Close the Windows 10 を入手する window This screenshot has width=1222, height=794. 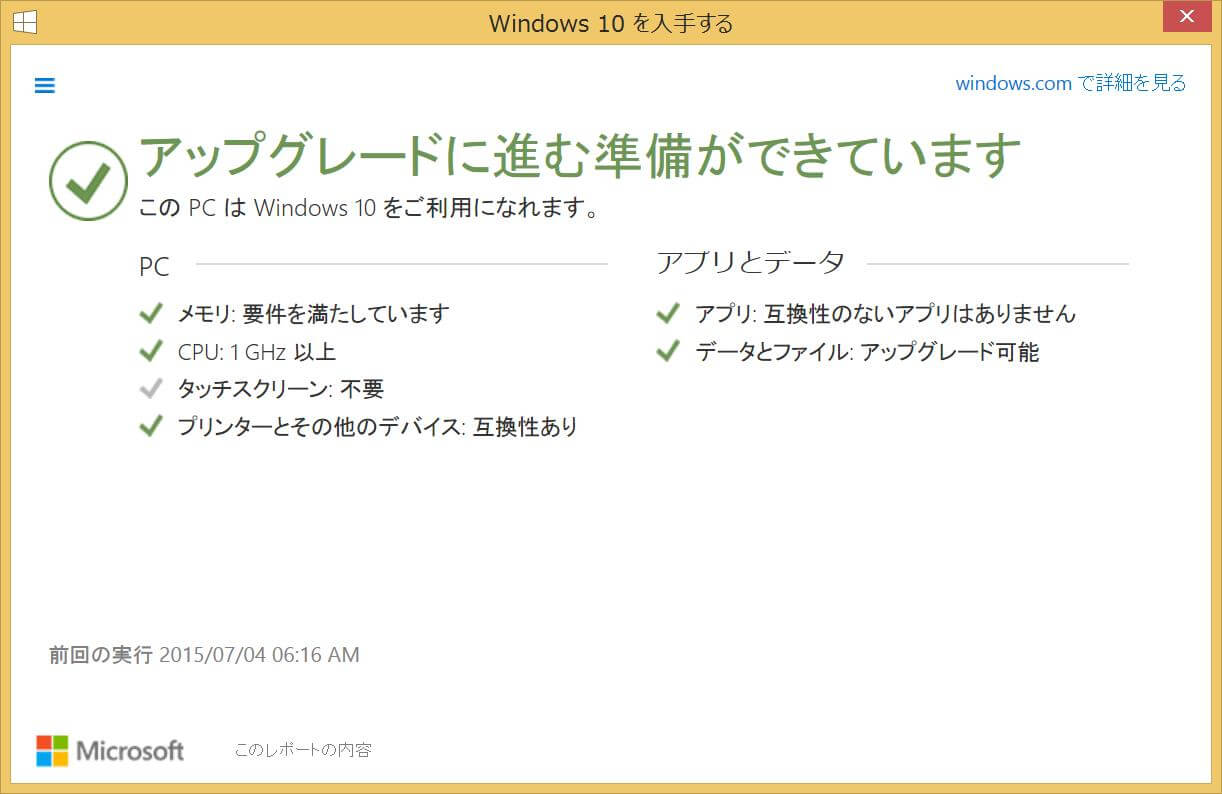pos(1185,17)
